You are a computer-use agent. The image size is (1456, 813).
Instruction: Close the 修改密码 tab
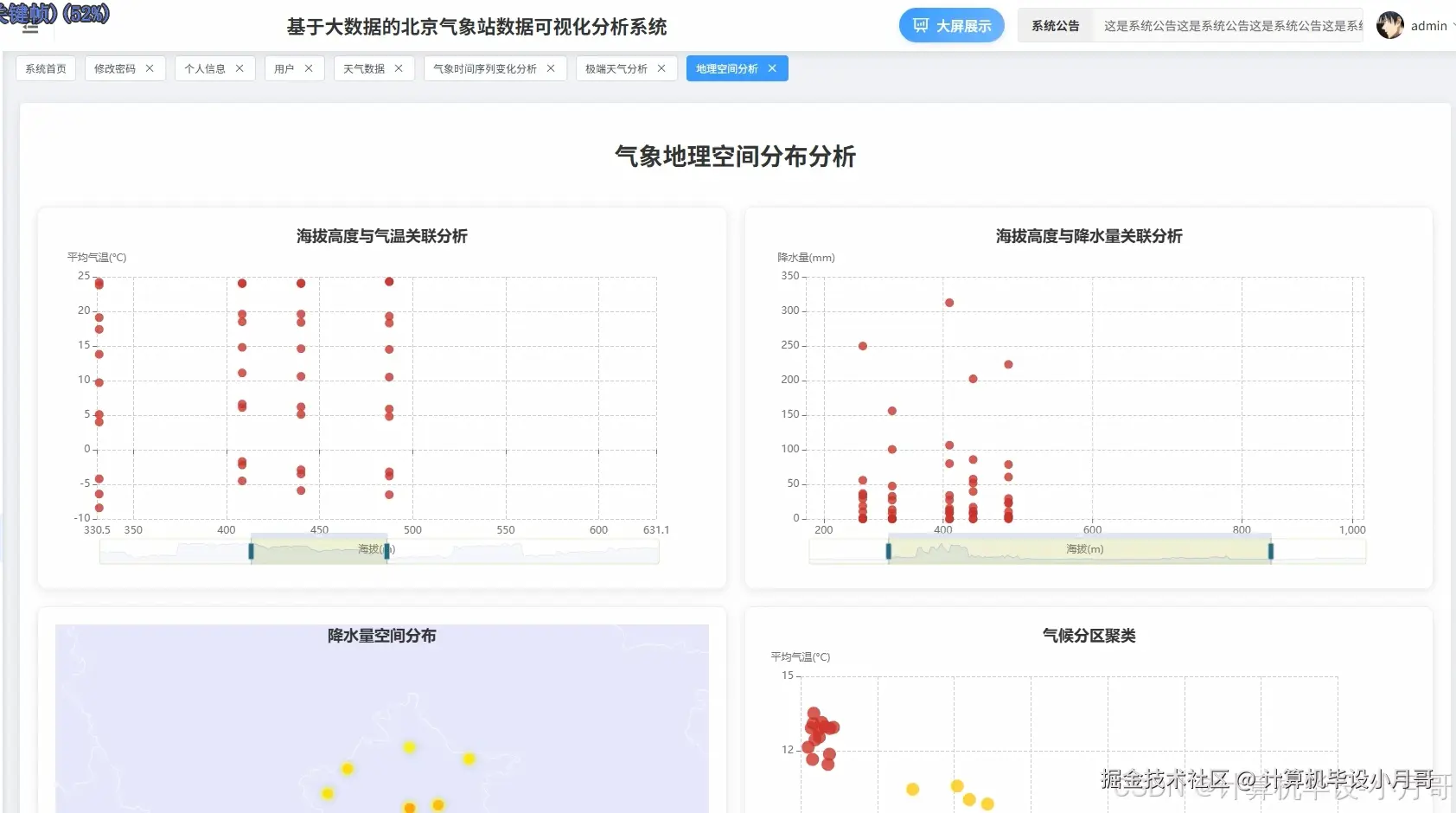[149, 67]
